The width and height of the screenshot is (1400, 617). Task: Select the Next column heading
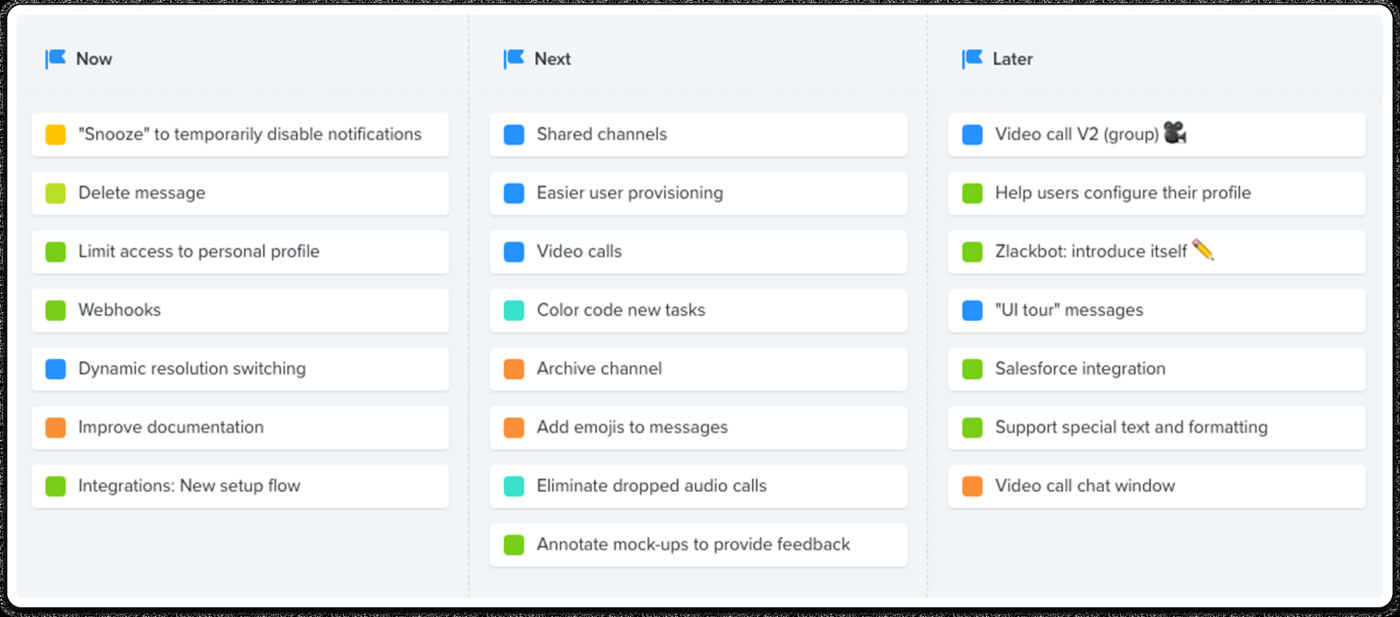pyautogui.click(x=553, y=59)
